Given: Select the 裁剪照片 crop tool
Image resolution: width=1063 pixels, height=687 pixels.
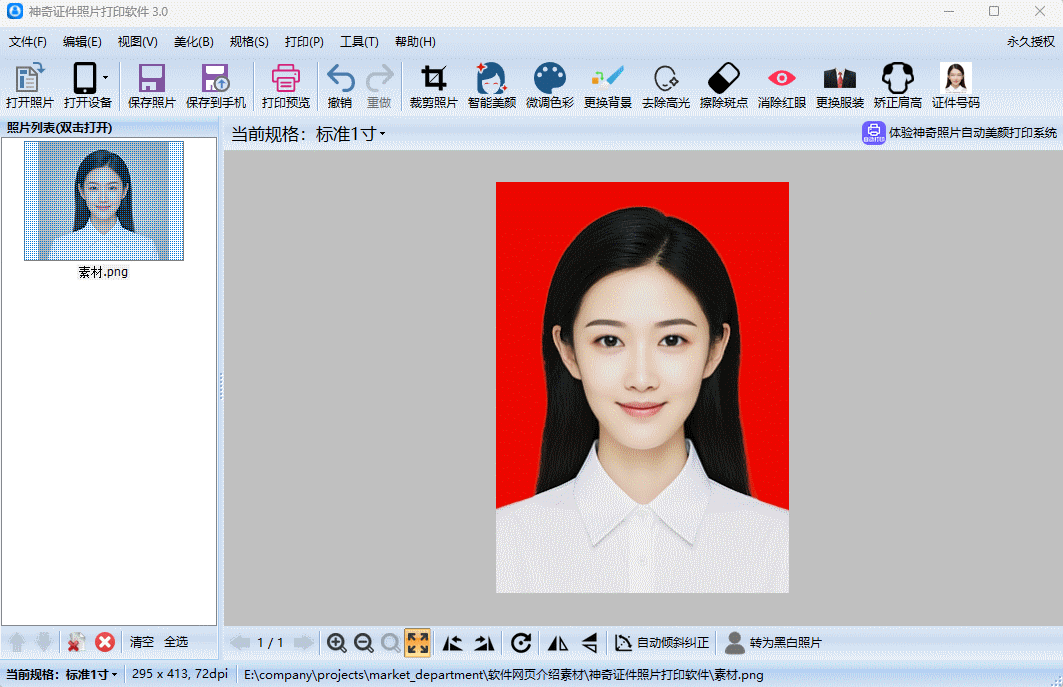Looking at the screenshot, I should pyautogui.click(x=433, y=86).
